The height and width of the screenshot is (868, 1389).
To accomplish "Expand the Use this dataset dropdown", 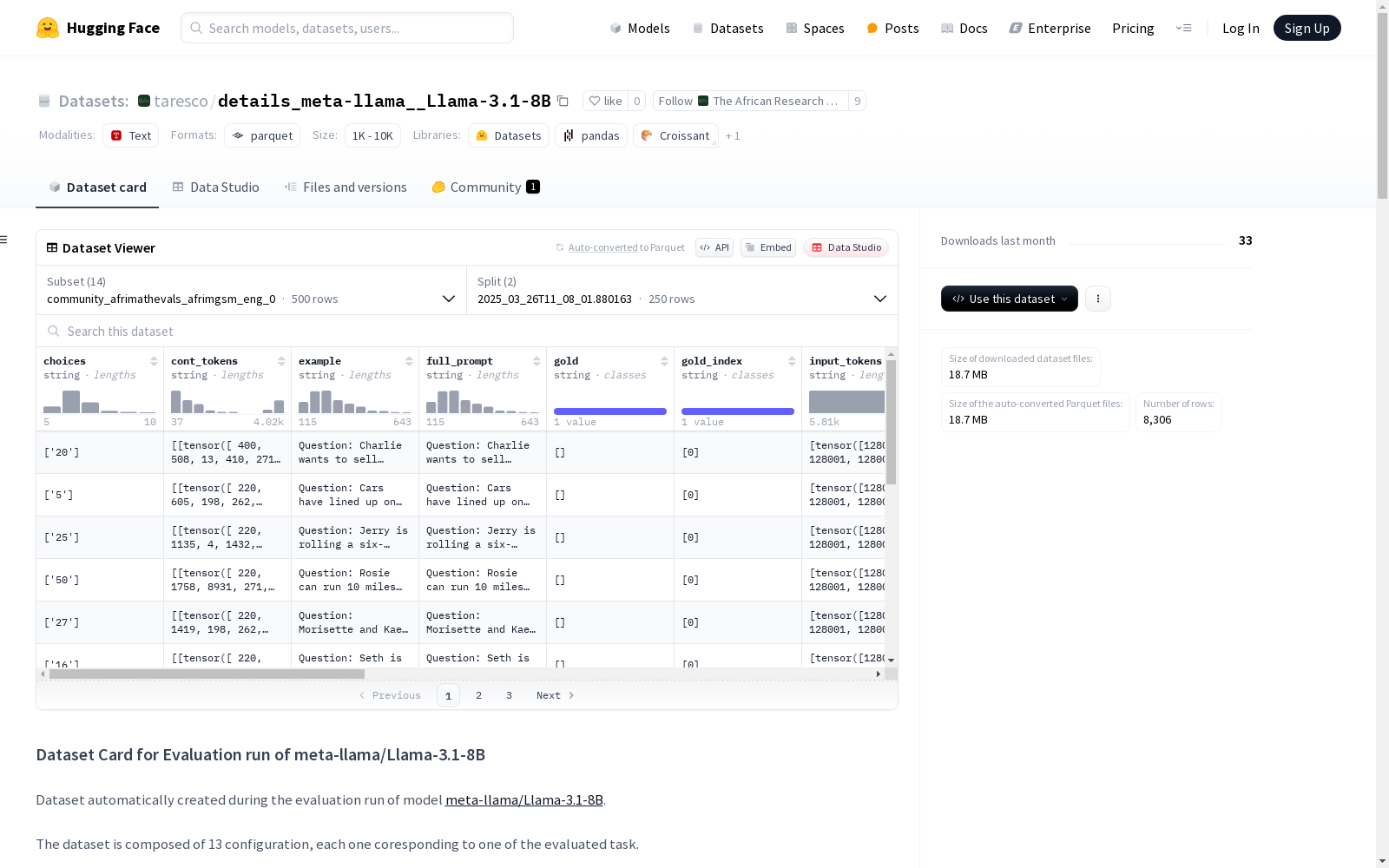I will [x=1010, y=299].
